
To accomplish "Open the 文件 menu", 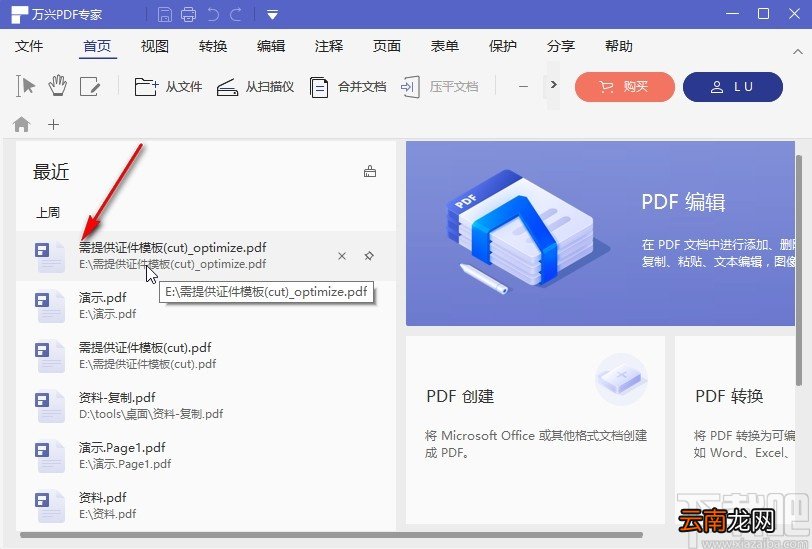I will (29, 46).
